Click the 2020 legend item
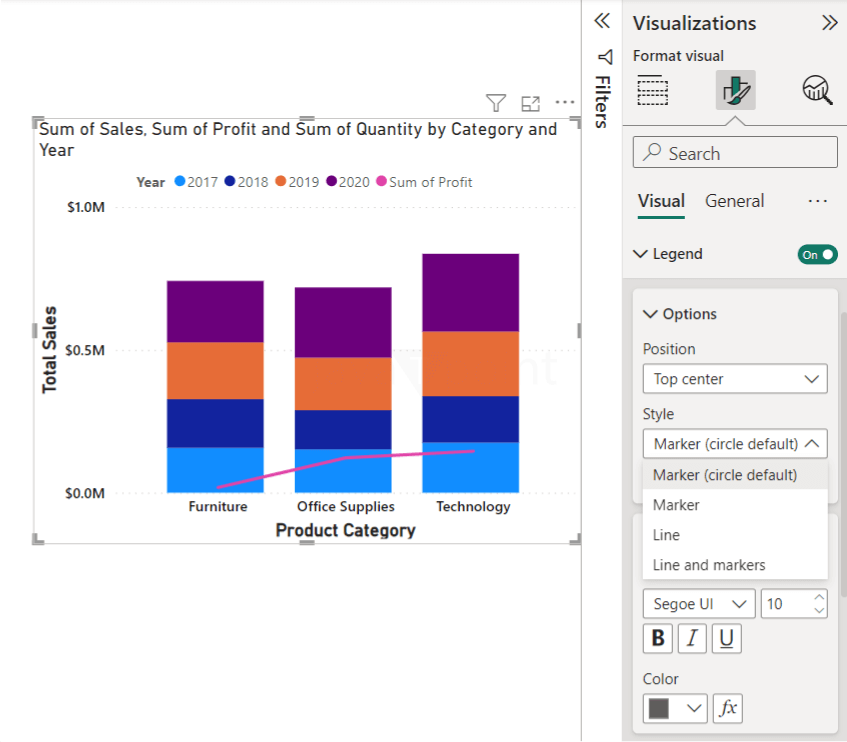The height and width of the screenshot is (742, 847). coord(348,182)
